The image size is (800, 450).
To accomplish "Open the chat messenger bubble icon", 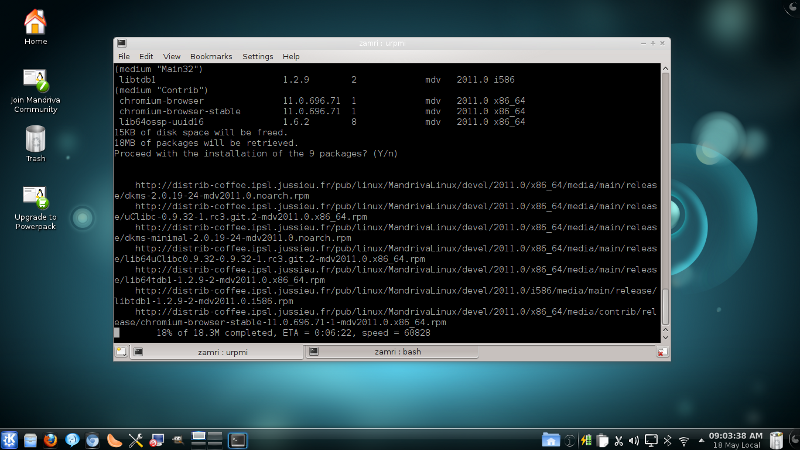I will pyautogui.click(x=72, y=440).
